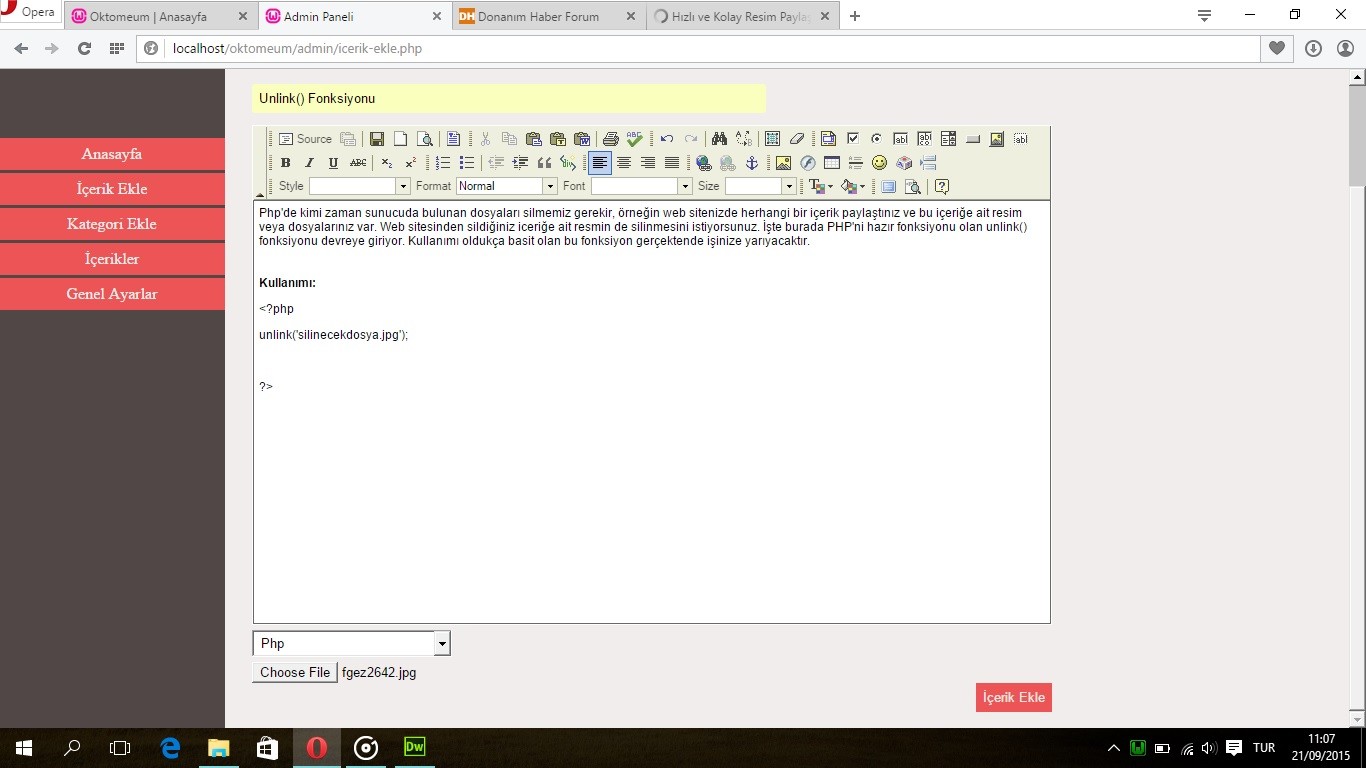Maximize the editor size icon
Image resolution: width=1366 pixels, height=768 pixels.
click(888, 186)
